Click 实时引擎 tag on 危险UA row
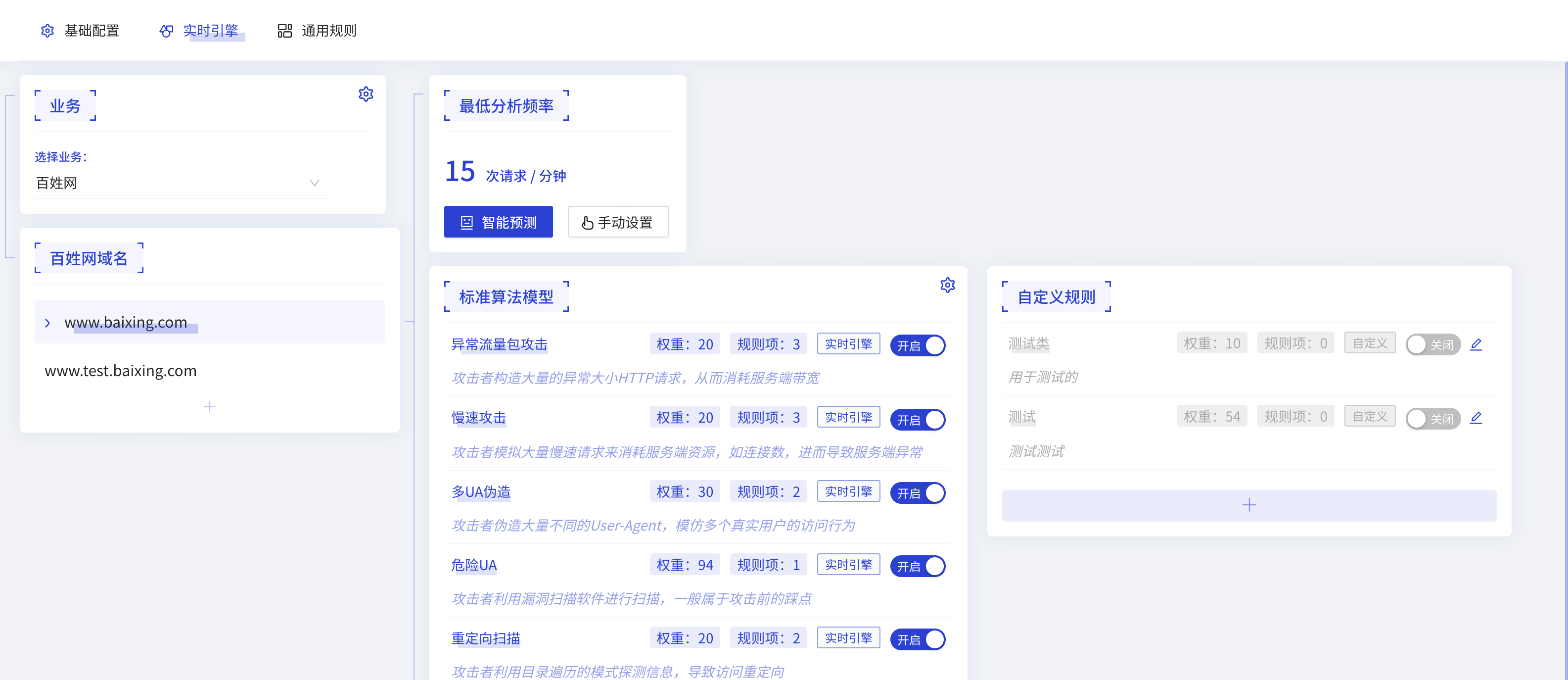The width and height of the screenshot is (1568, 680). (848, 564)
